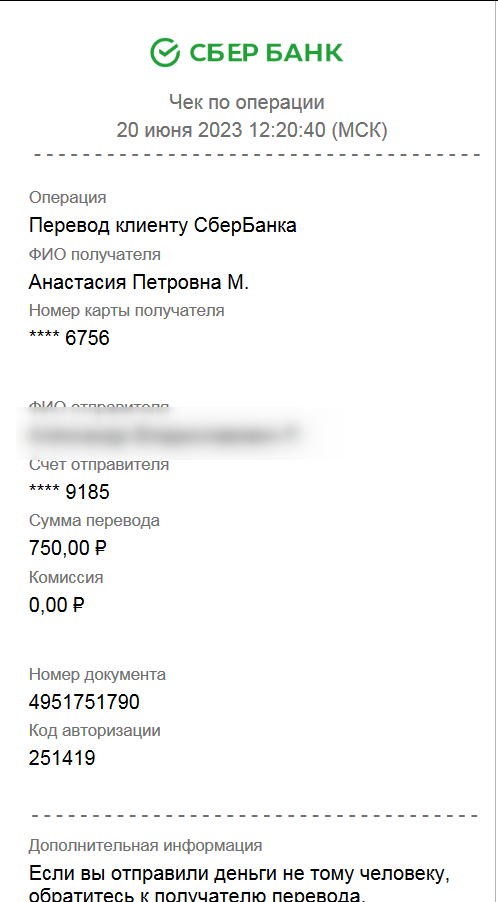Click the date 20 июня 2023 timestamp

pos(252,130)
